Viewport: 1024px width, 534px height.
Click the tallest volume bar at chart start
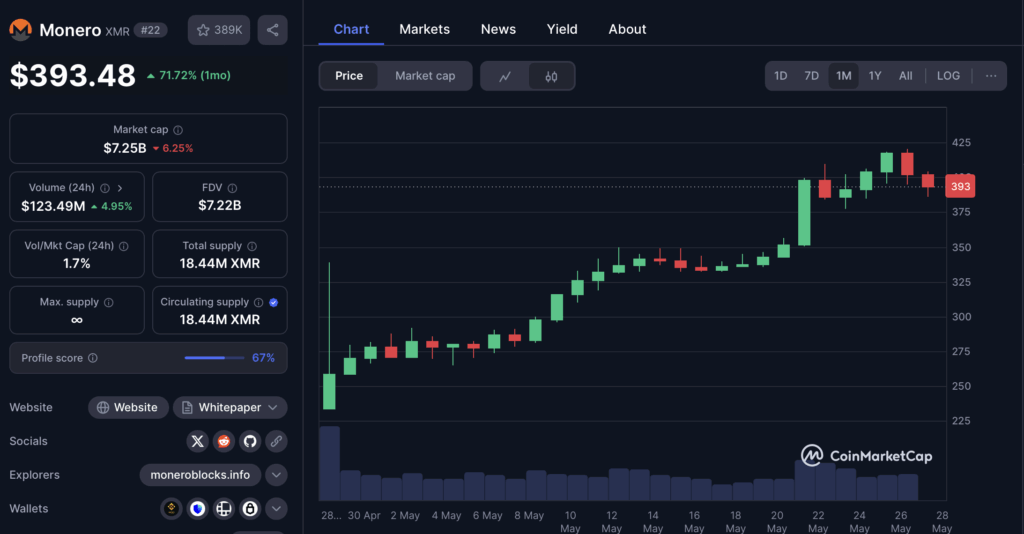pyautogui.click(x=329, y=463)
